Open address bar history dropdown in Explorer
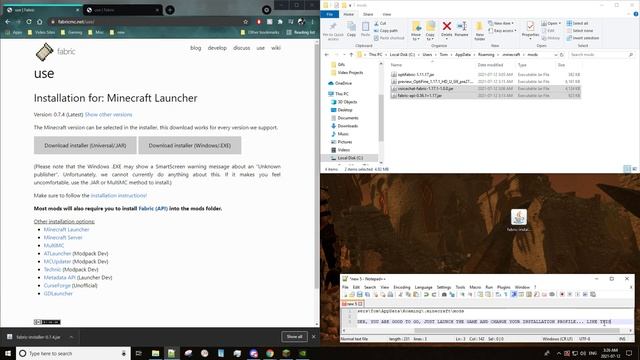Viewport: 640px width, 360px height. pos(556,55)
